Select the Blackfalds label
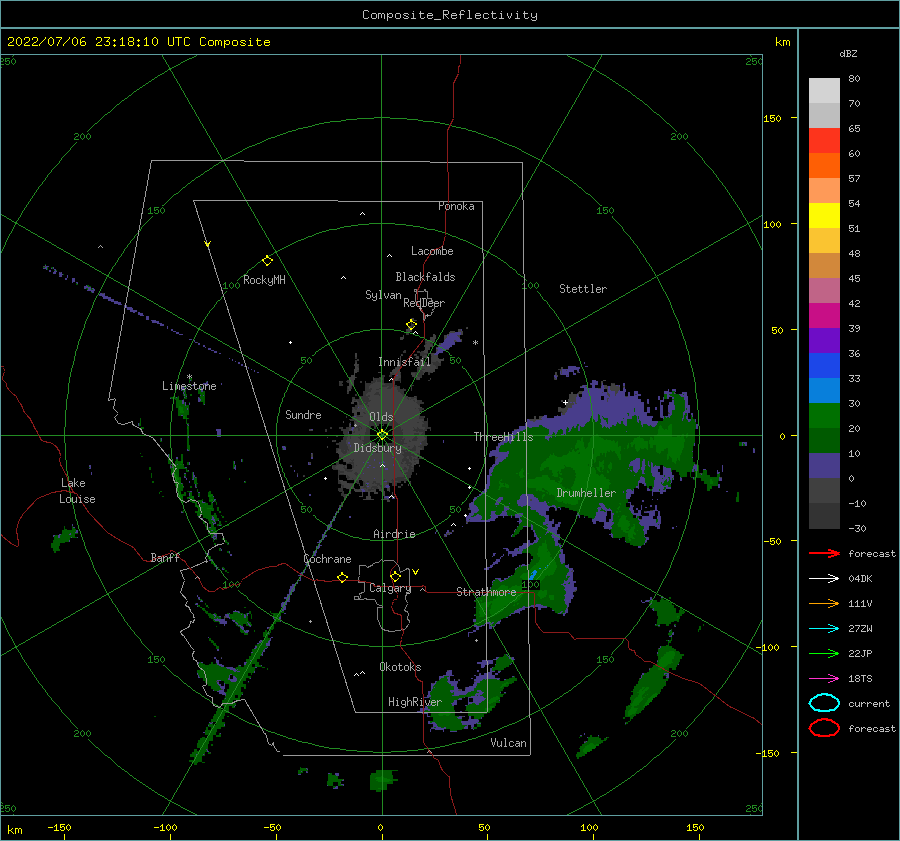 pos(425,277)
